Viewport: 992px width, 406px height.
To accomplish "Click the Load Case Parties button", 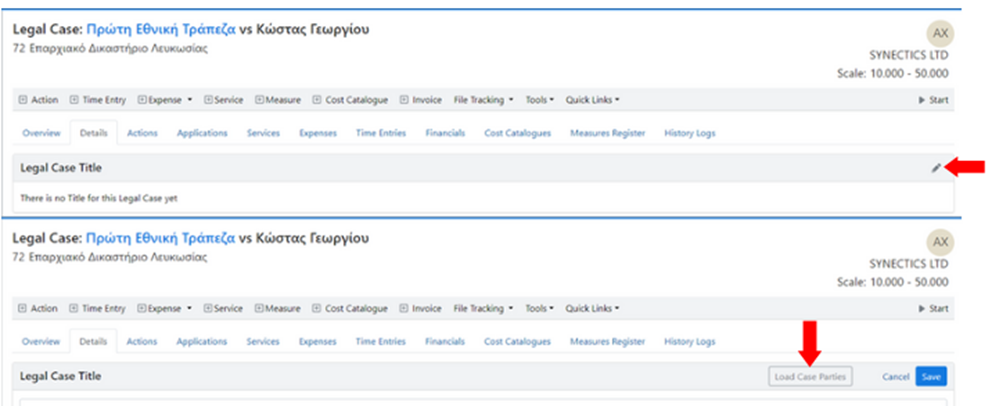I will 810,377.
